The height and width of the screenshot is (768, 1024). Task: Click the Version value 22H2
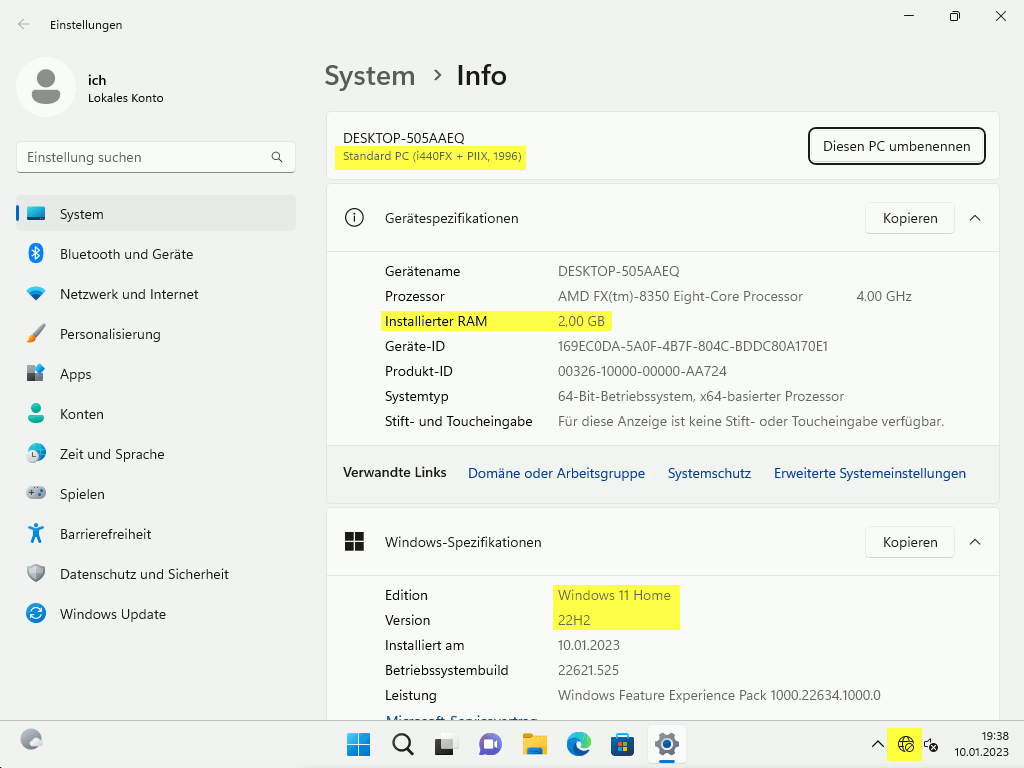click(x=574, y=620)
